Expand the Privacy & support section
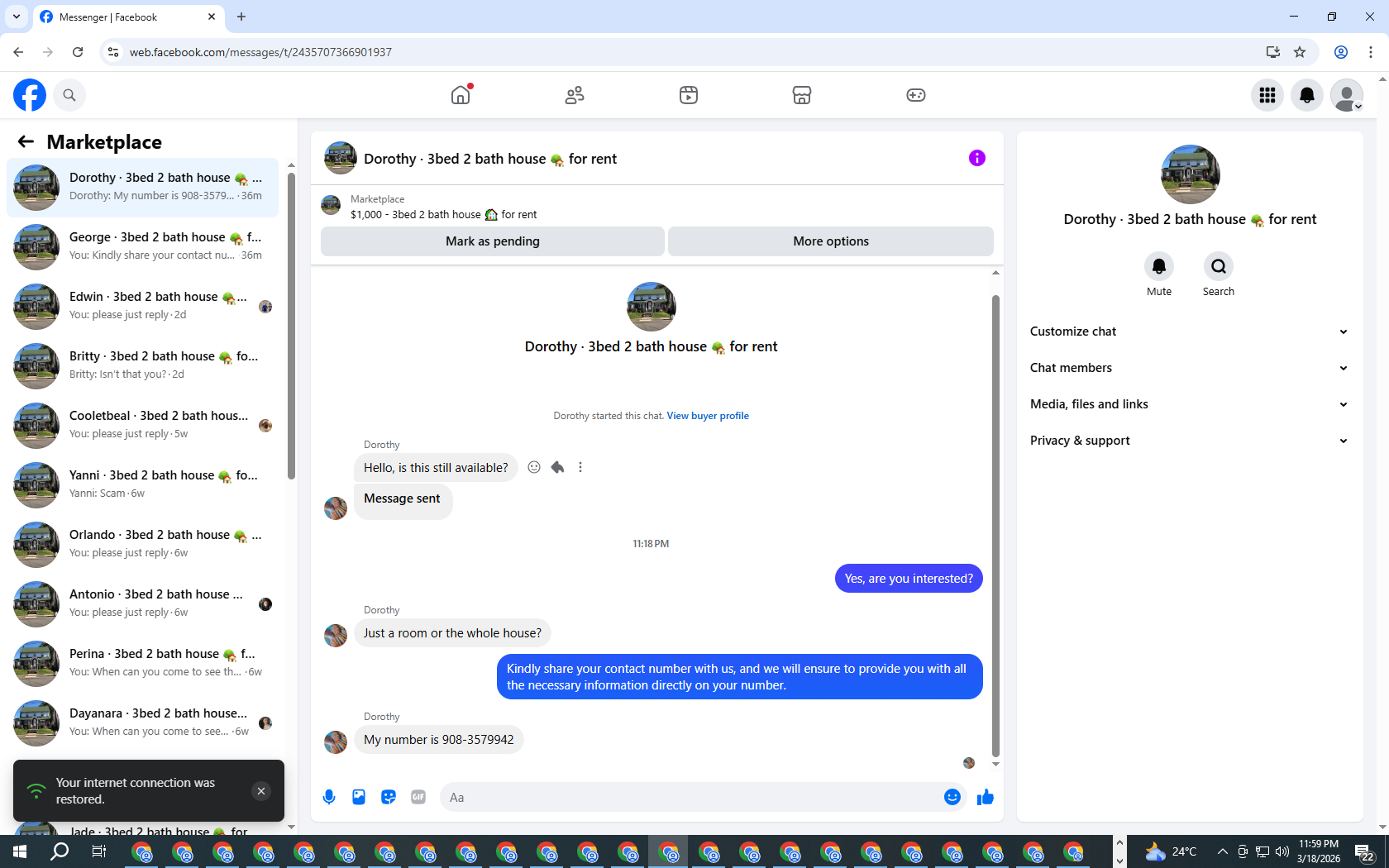The height and width of the screenshot is (868, 1389). (1189, 441)
